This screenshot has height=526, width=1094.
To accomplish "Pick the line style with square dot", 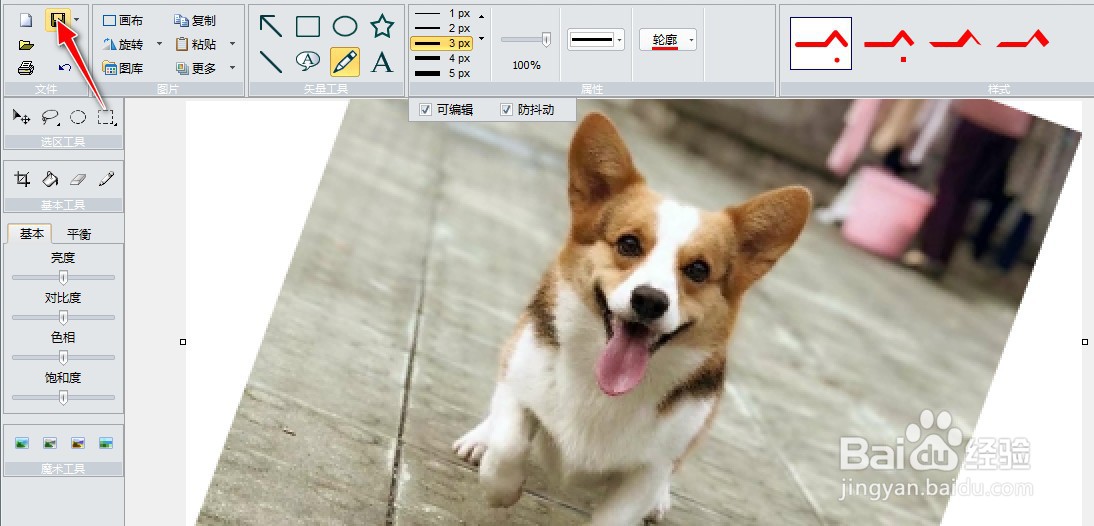I will (889, 44).
